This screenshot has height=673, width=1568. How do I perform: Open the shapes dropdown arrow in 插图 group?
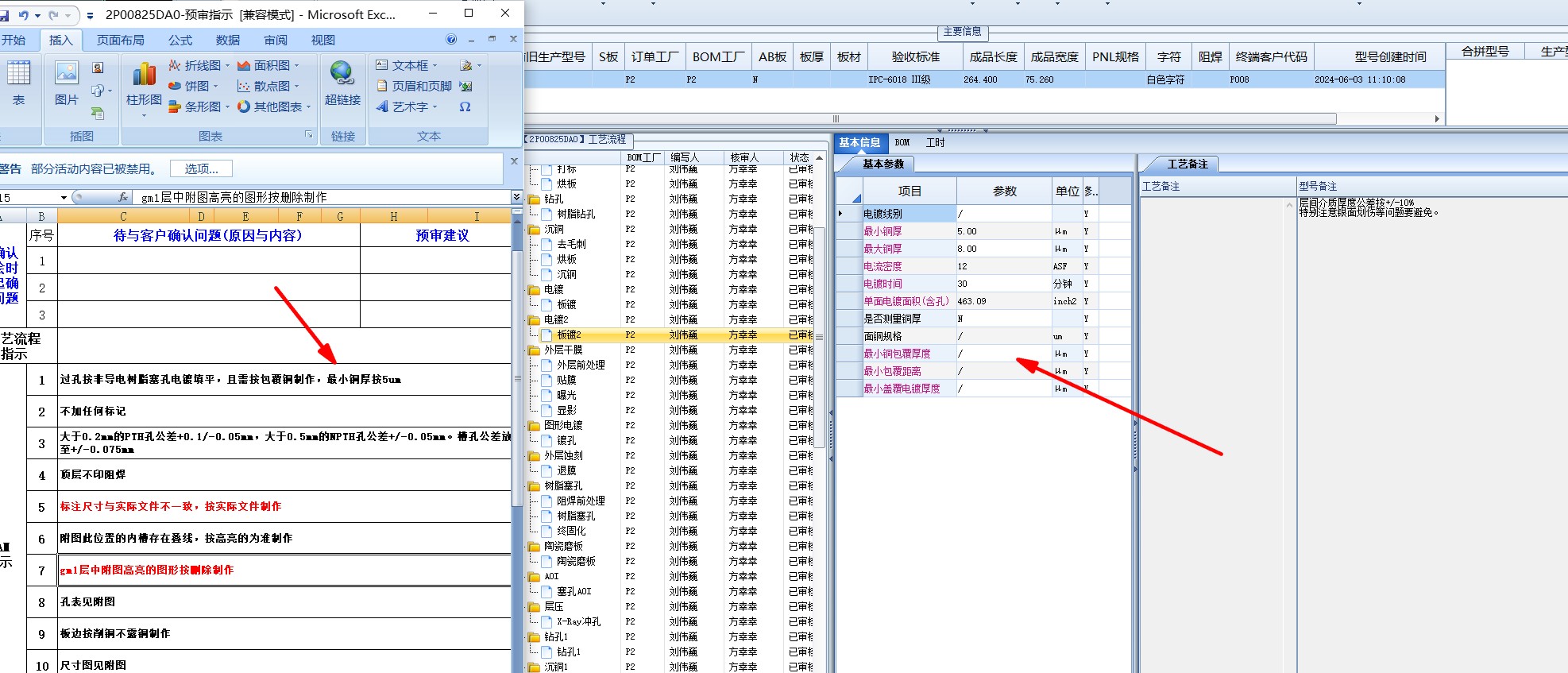point(110,91)
